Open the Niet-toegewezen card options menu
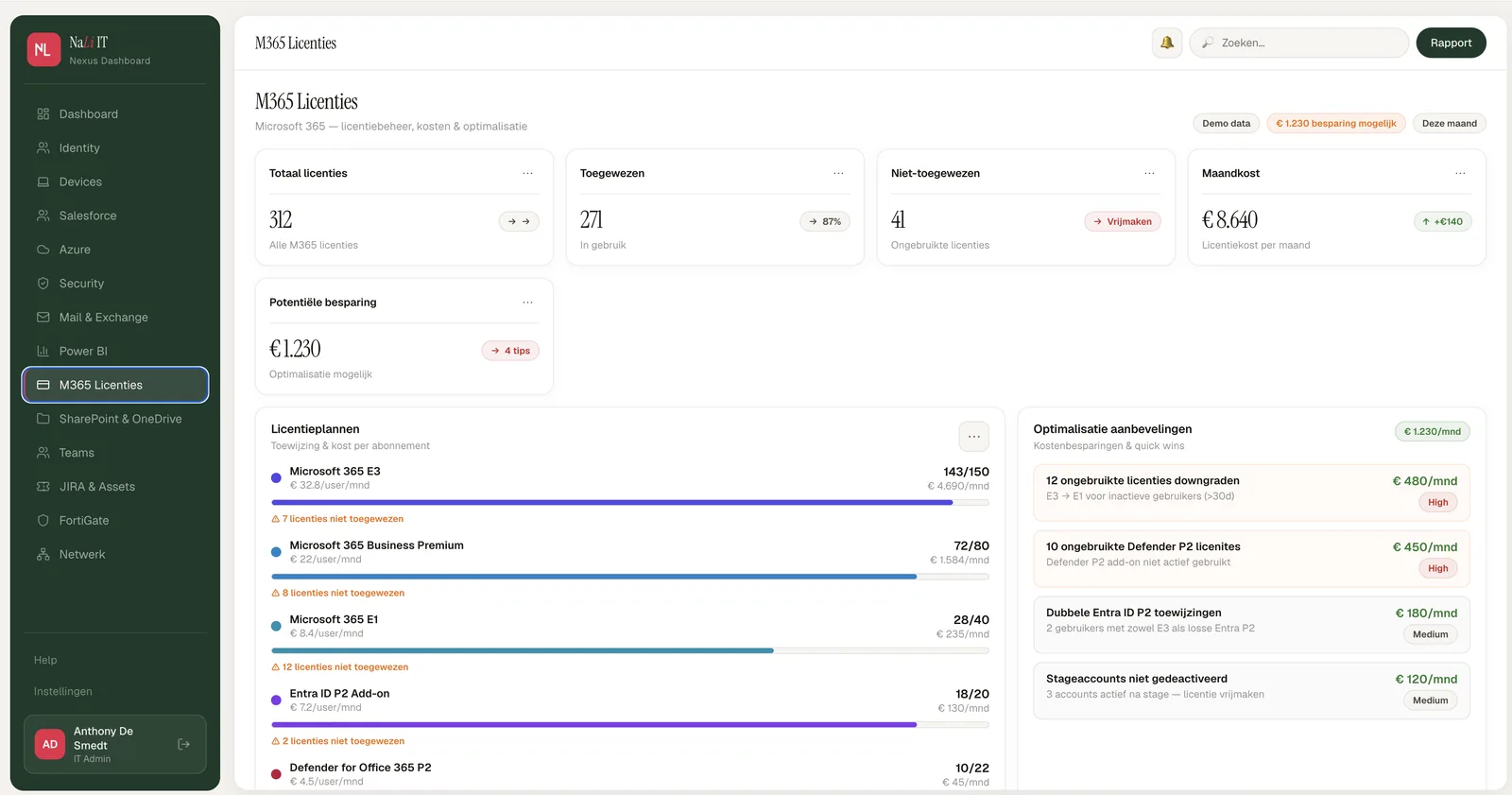1512x795 pixels. 1149,174
